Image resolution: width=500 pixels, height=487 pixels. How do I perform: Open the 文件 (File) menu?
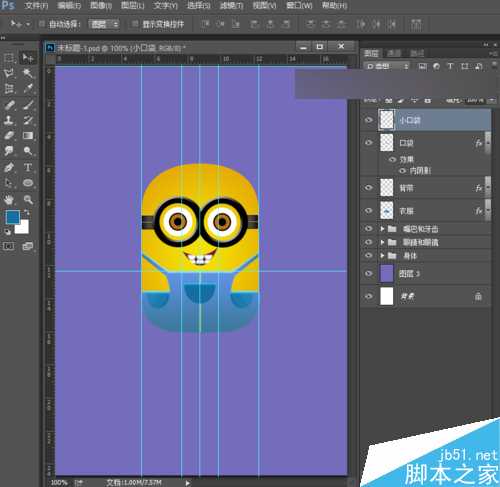[x=37, y=6]
